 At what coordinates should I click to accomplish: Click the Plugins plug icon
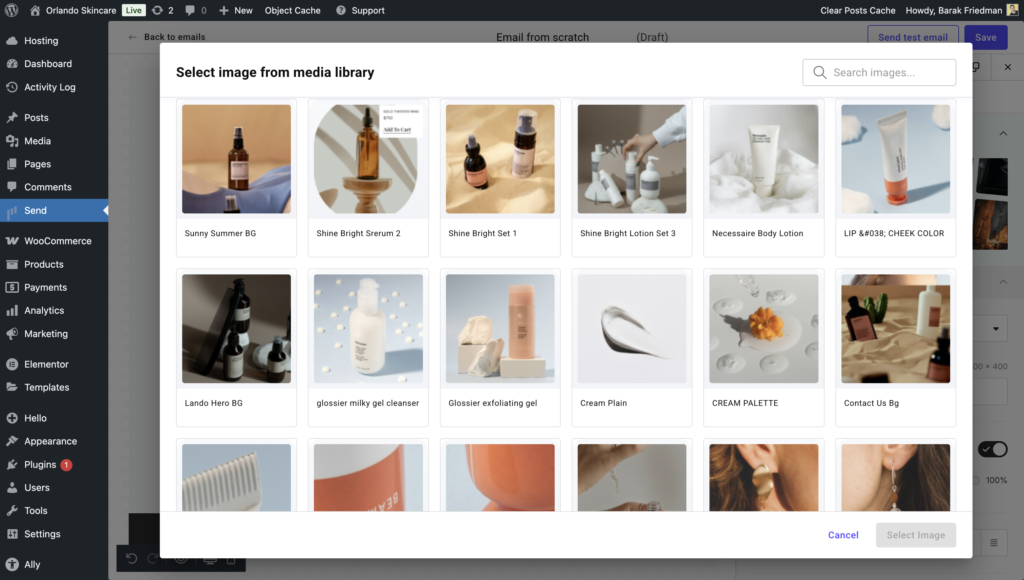click(x=12, y=464)
